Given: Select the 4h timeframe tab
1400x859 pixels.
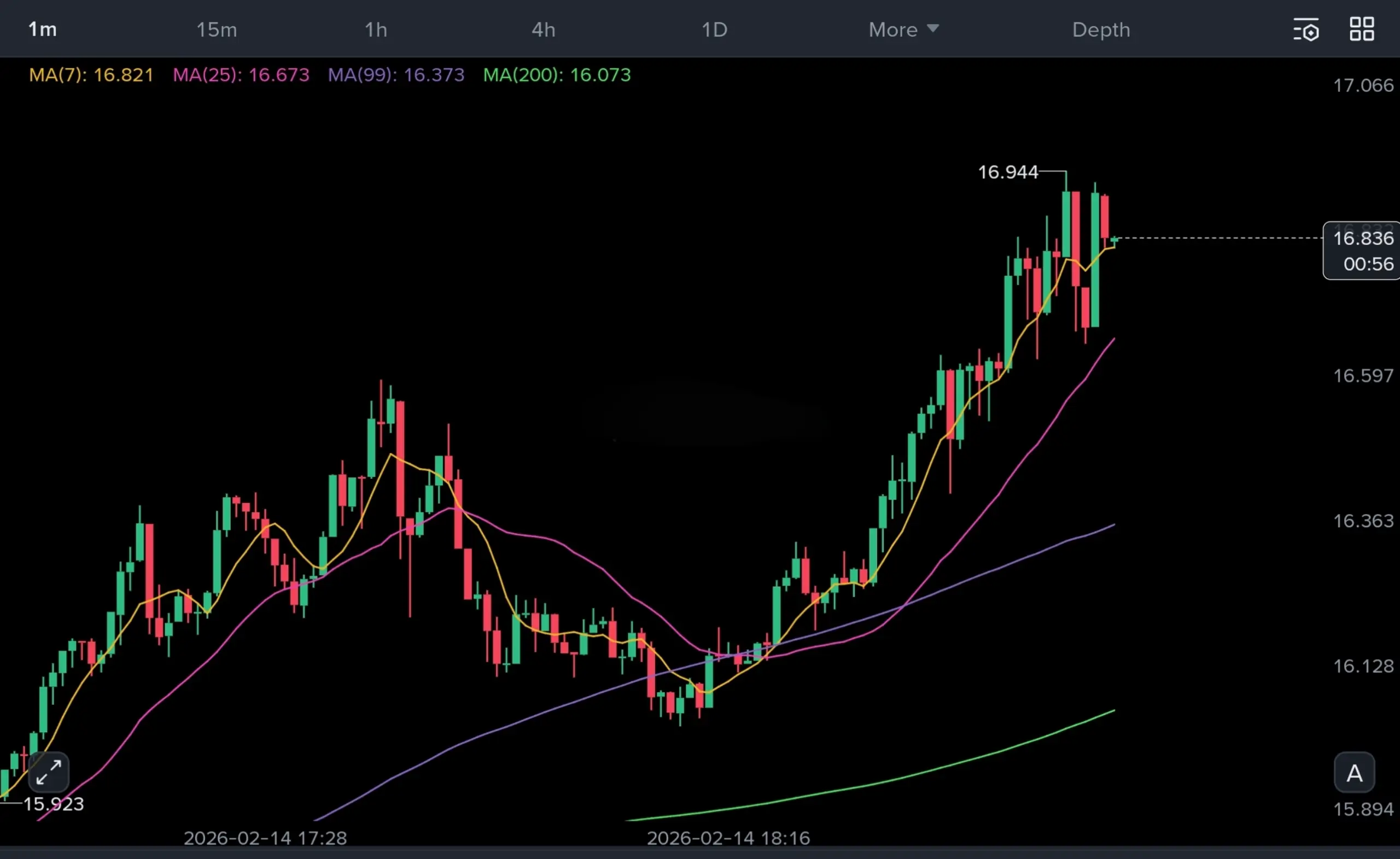Looking at the screenshot, I should click(x=543, y=30).
